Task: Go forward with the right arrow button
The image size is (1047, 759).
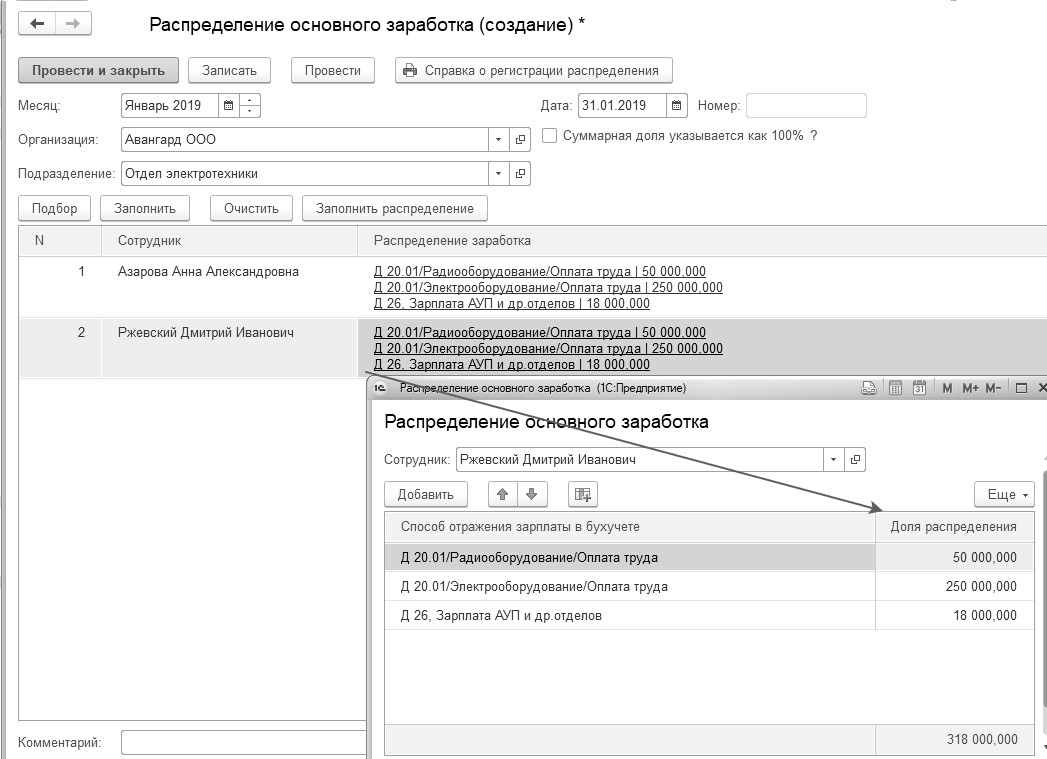Action: (73, 24)
